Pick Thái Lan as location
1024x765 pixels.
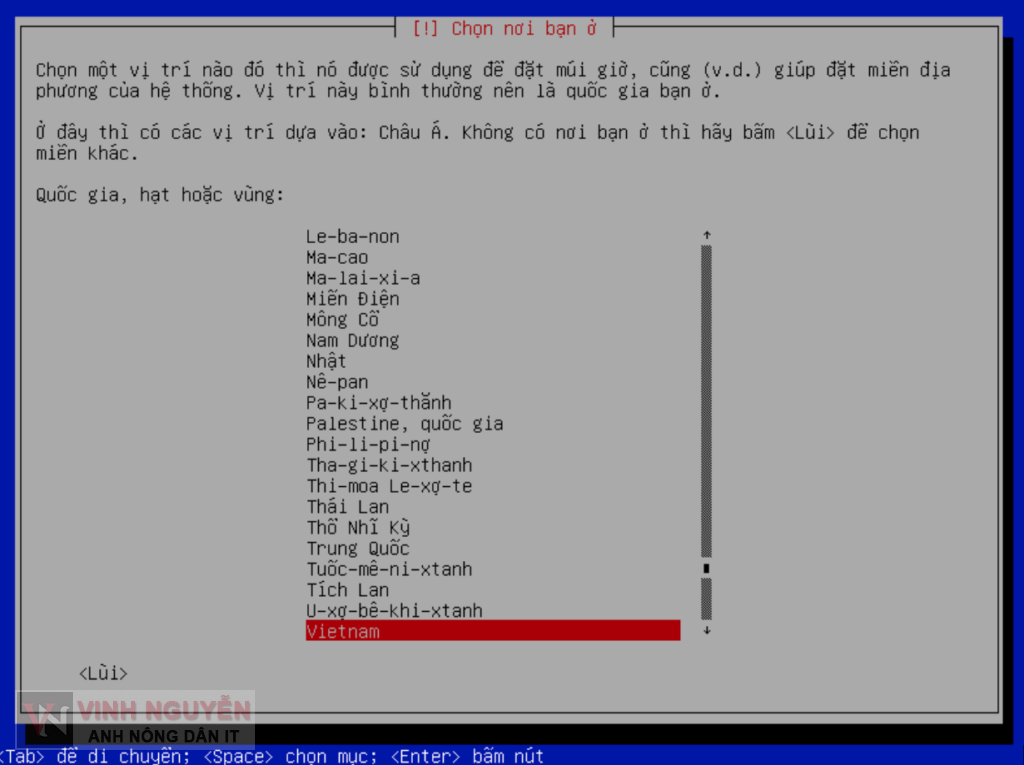tap(347, 507)
